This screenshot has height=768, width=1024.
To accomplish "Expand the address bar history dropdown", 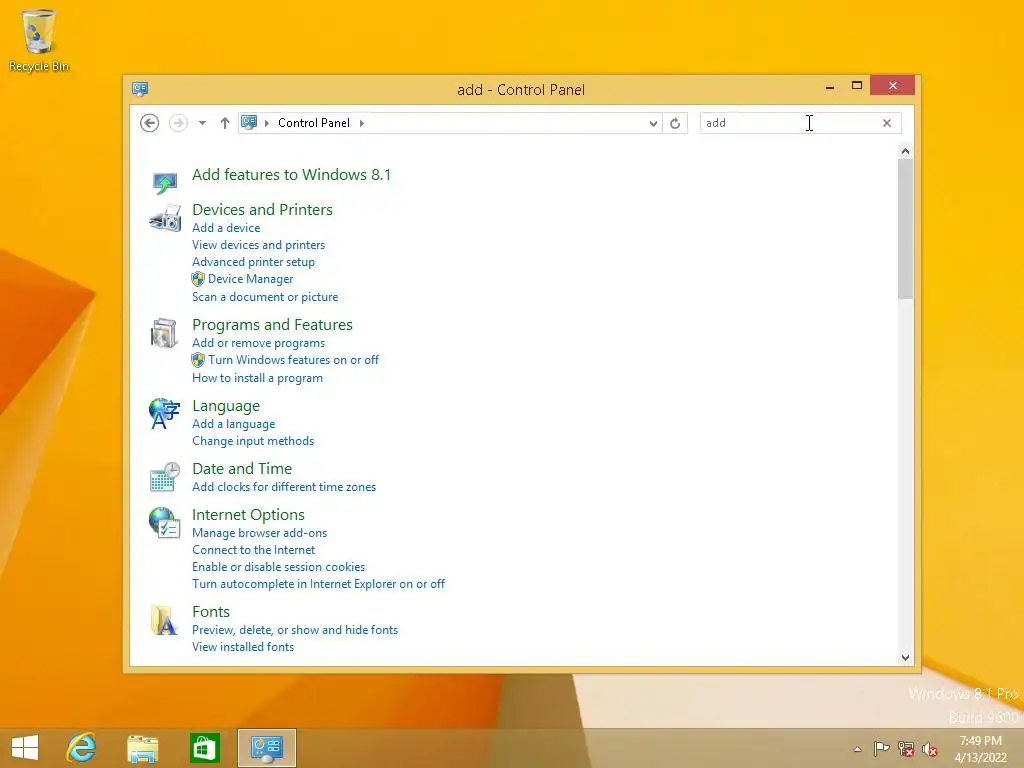I will tap(653, 123).
